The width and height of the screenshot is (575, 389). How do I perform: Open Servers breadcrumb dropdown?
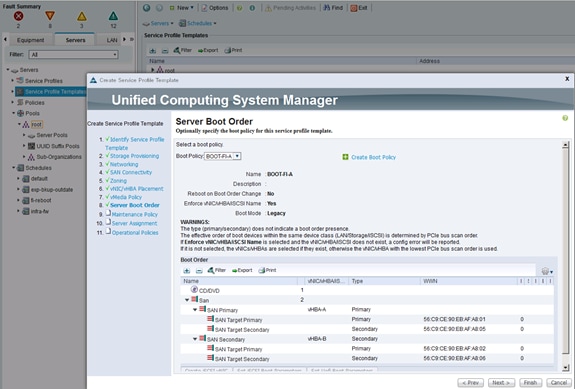click(158, 23)
